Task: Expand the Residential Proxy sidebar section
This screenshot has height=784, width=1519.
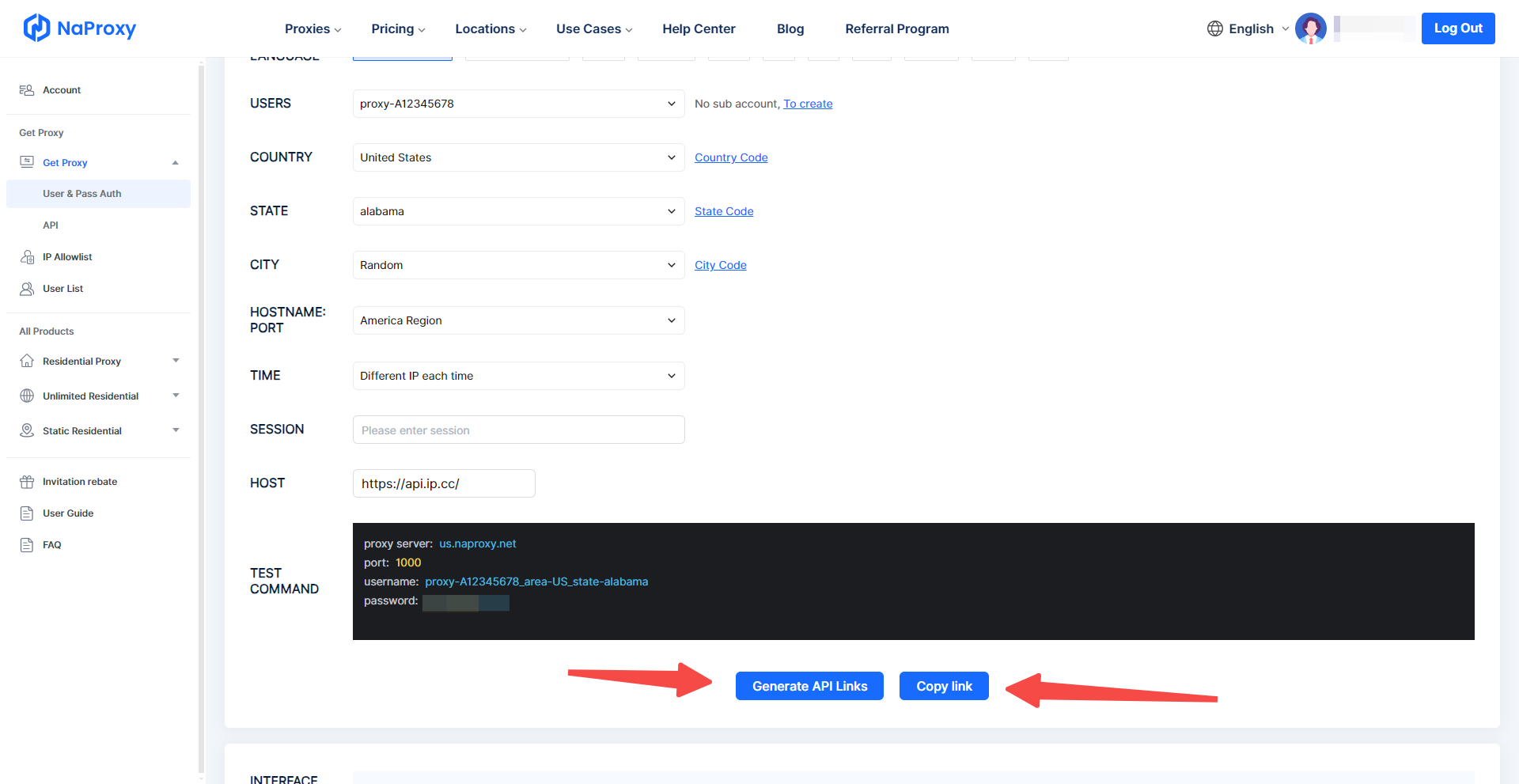Action: [176, 362]
